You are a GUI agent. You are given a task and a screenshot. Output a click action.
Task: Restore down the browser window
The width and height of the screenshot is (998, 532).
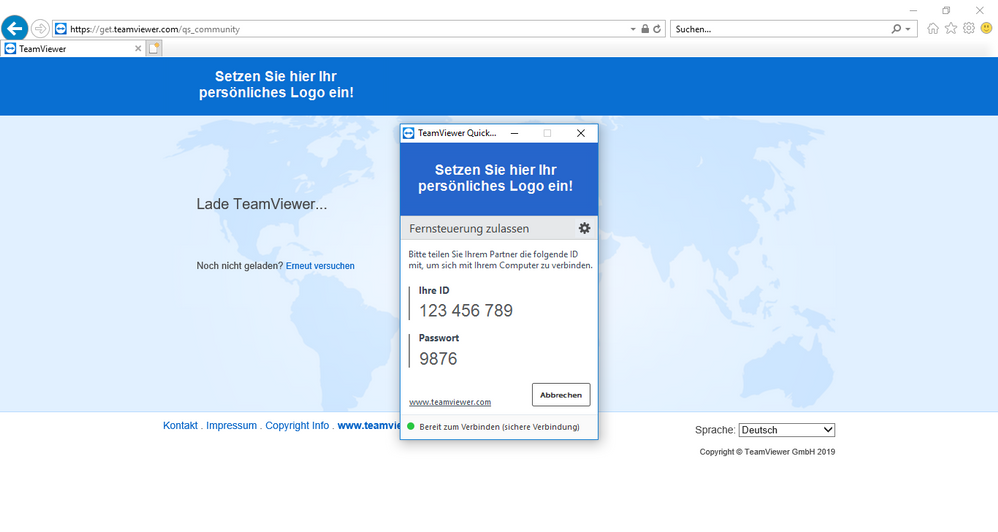pos(946,10)
